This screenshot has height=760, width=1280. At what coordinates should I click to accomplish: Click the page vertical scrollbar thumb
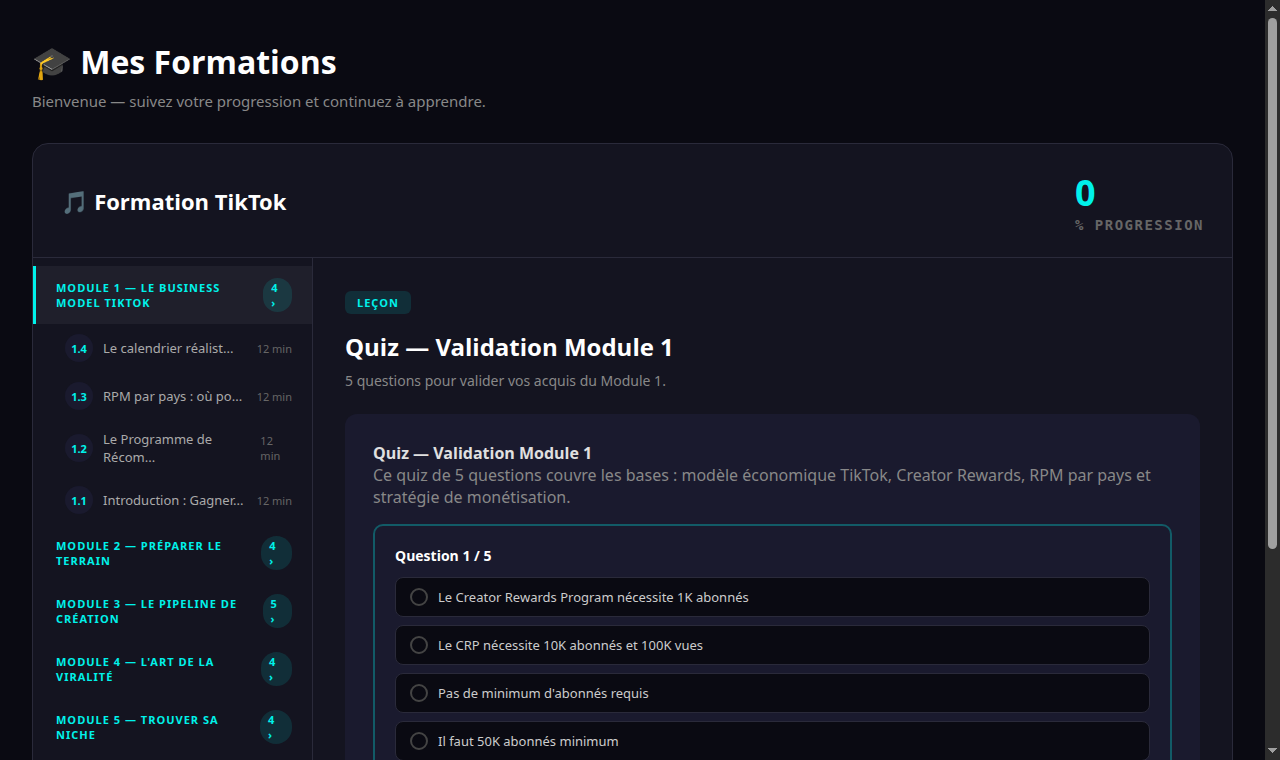(1272, 283)
